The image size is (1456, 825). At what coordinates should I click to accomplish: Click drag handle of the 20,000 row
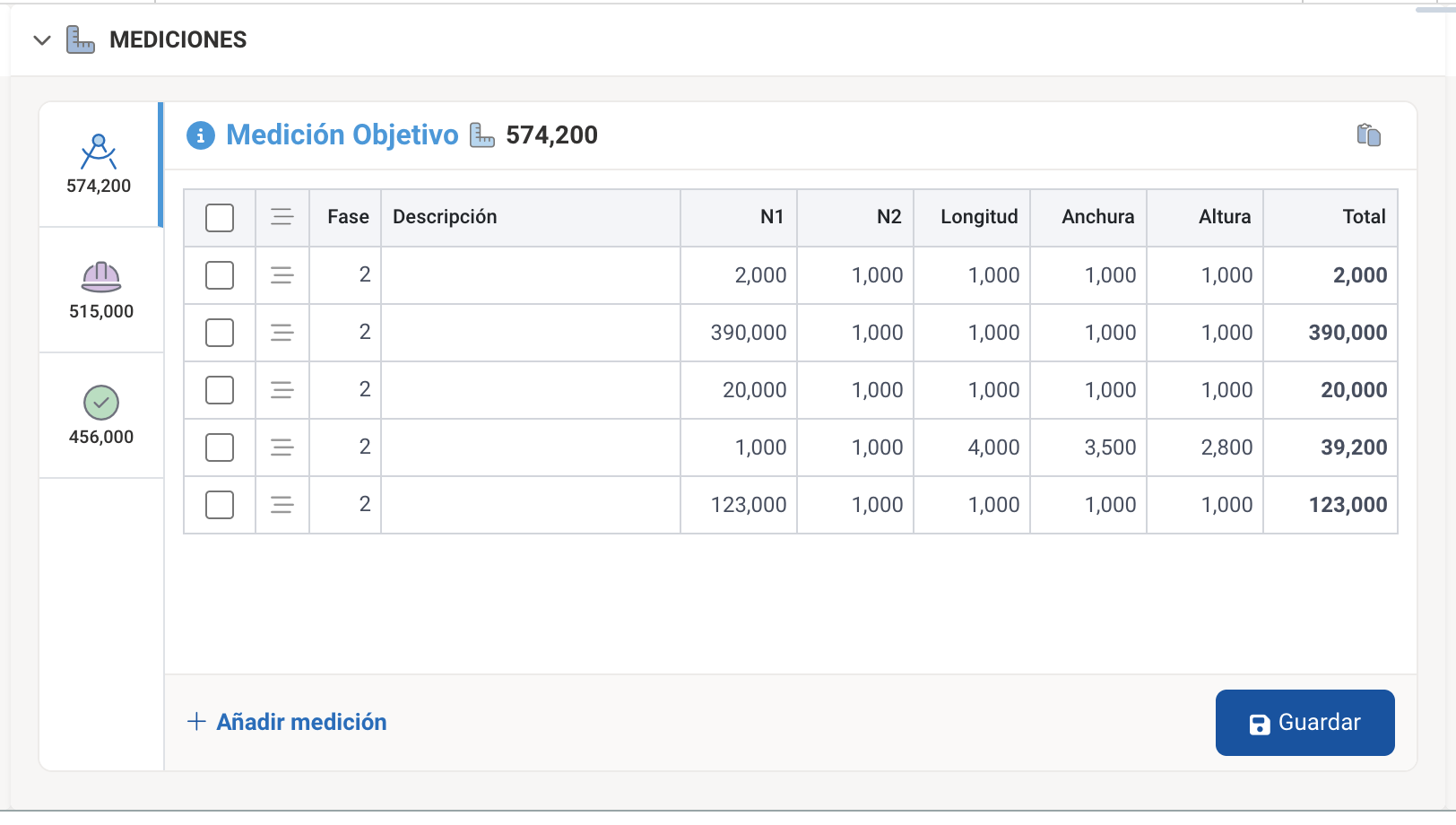[282, 390]
